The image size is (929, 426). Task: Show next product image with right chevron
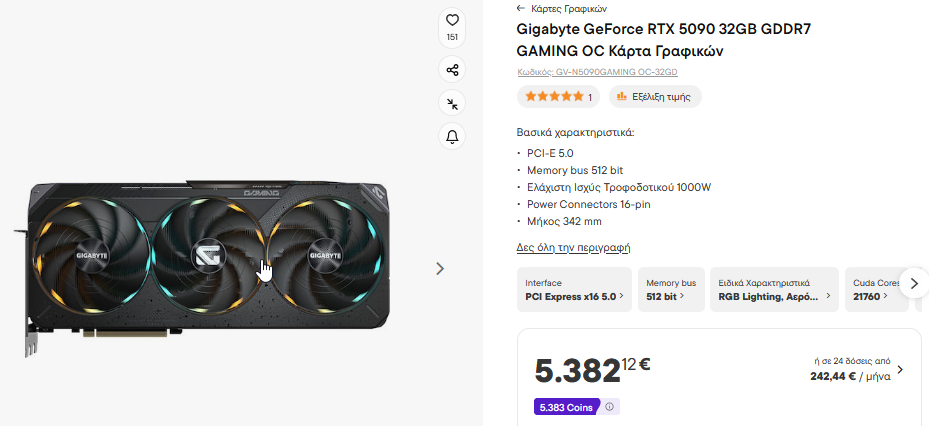pyautogui.click(x=440, y=268)
